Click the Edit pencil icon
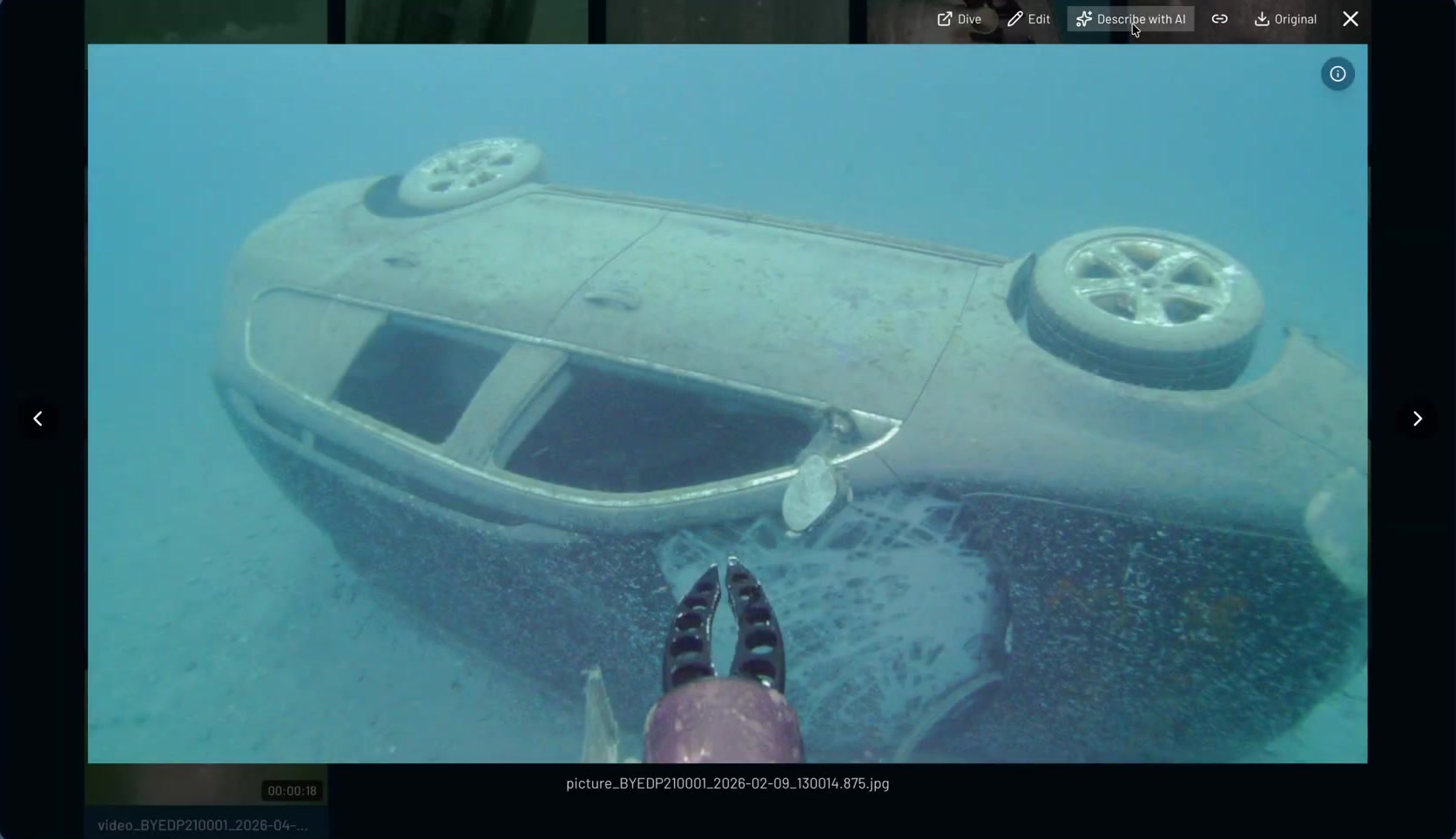Image resolution: width=1456 pixels, height=839 pixels. click(1014, 19)
